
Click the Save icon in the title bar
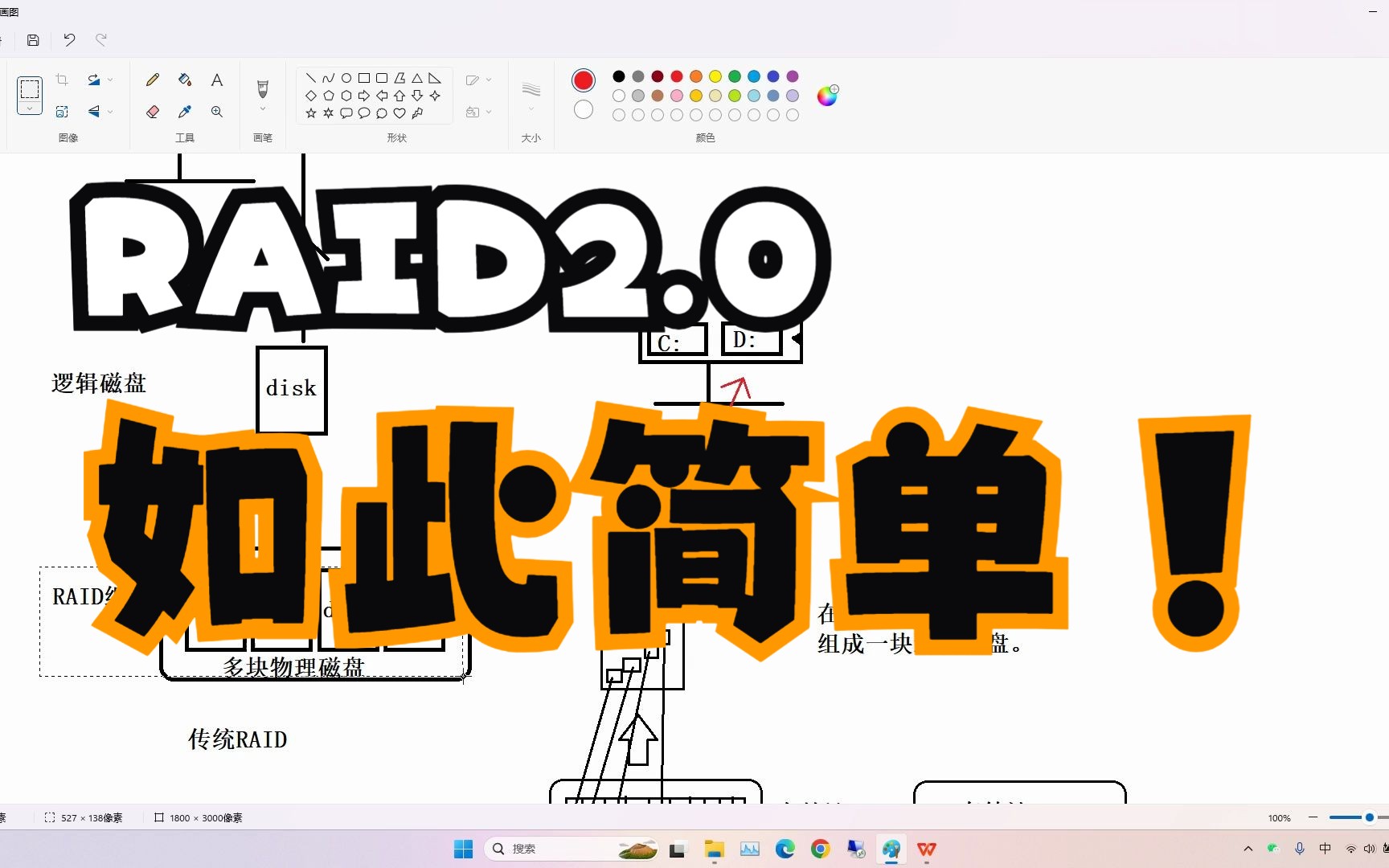(33, 40)
